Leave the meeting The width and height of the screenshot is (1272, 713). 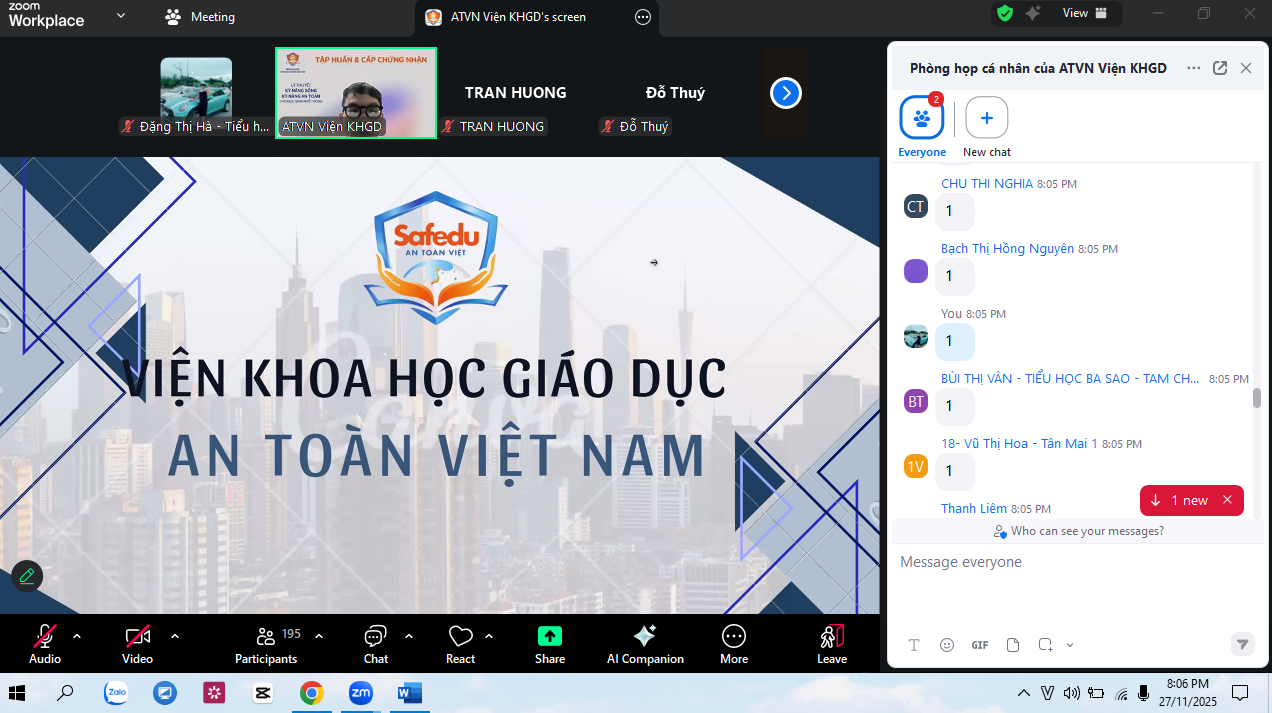click(832, 644)
